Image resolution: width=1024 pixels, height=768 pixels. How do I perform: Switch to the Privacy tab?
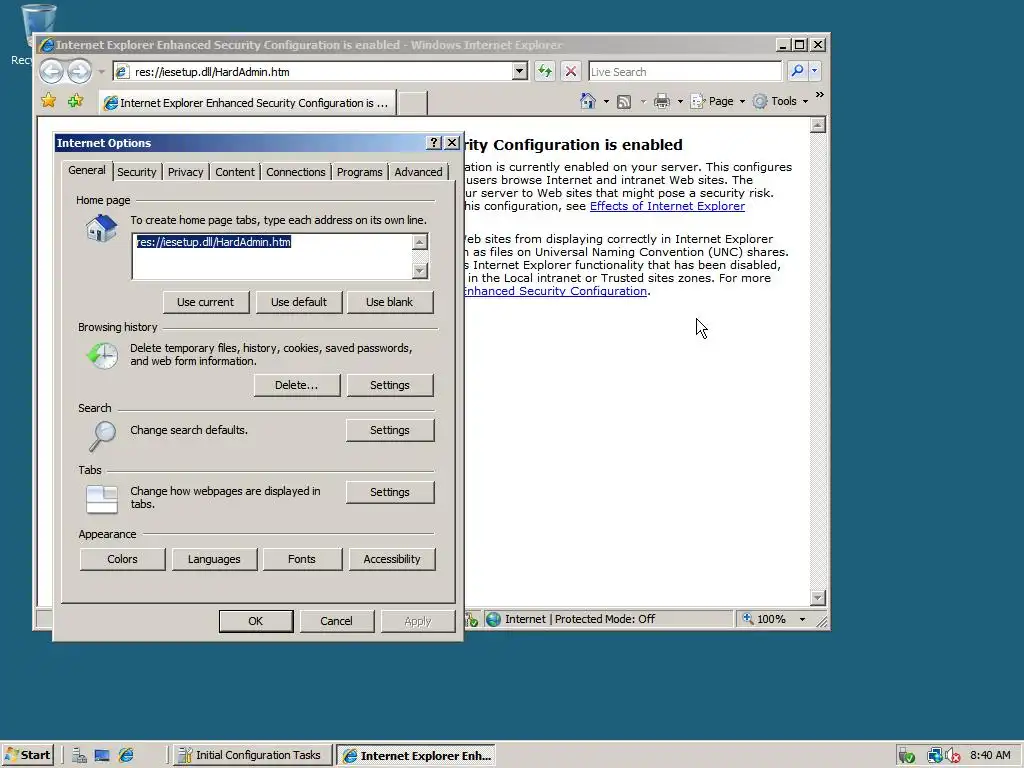pos(185,172)
